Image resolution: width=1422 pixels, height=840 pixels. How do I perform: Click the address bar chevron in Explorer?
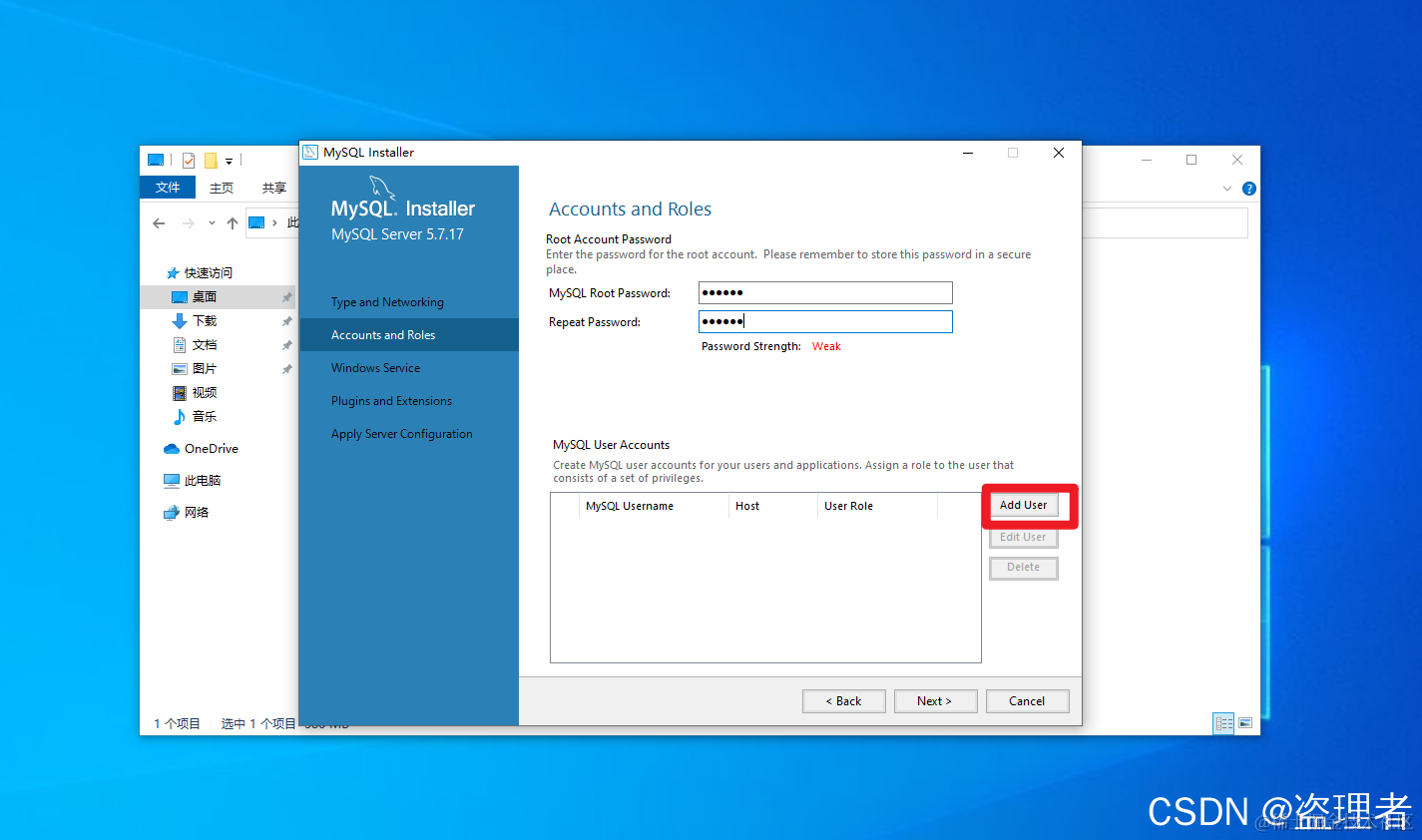click(275, 222)
